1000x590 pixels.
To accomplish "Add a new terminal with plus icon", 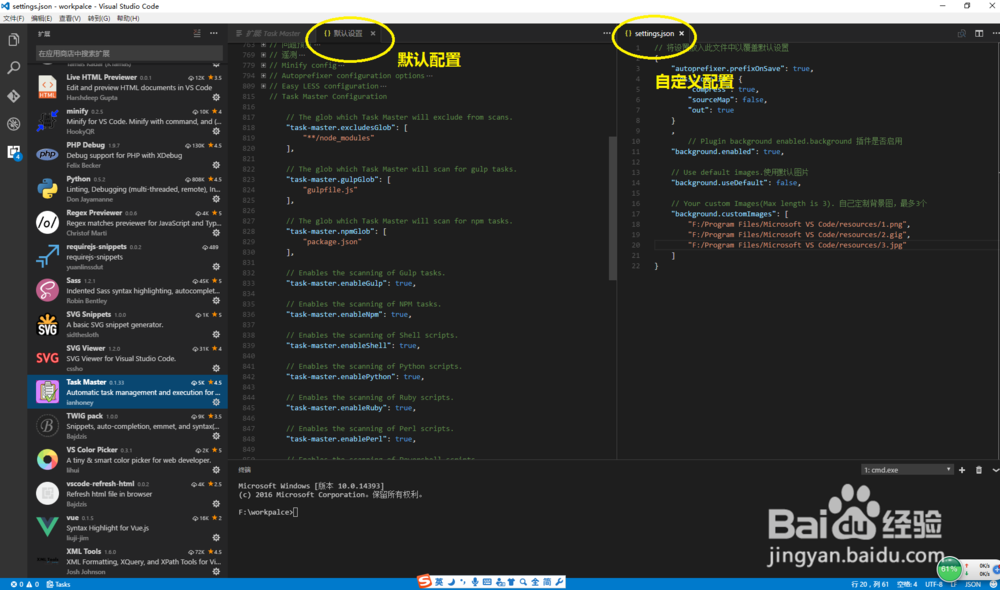I will 962,470.
